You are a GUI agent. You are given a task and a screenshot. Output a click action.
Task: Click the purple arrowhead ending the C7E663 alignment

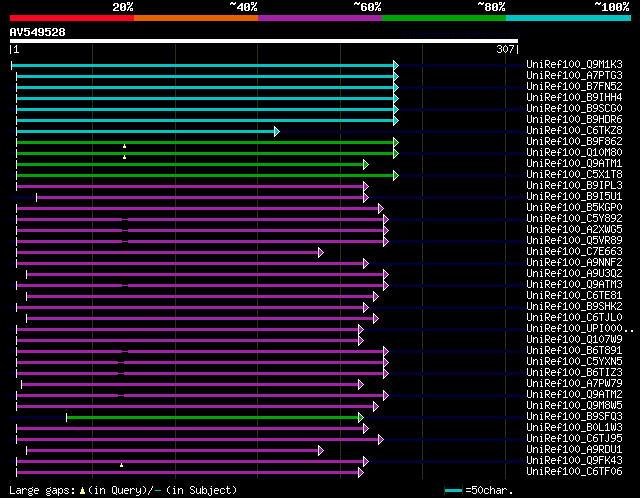pyautogui.click(x=321, y=253)
